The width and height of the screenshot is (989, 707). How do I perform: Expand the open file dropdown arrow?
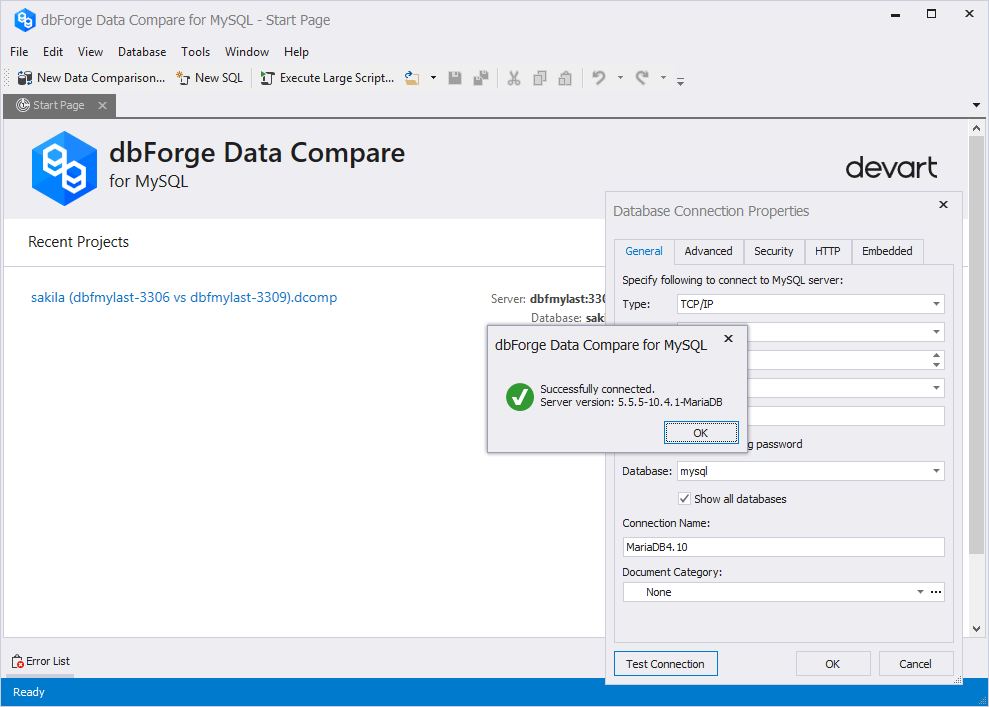pos(433,78)
